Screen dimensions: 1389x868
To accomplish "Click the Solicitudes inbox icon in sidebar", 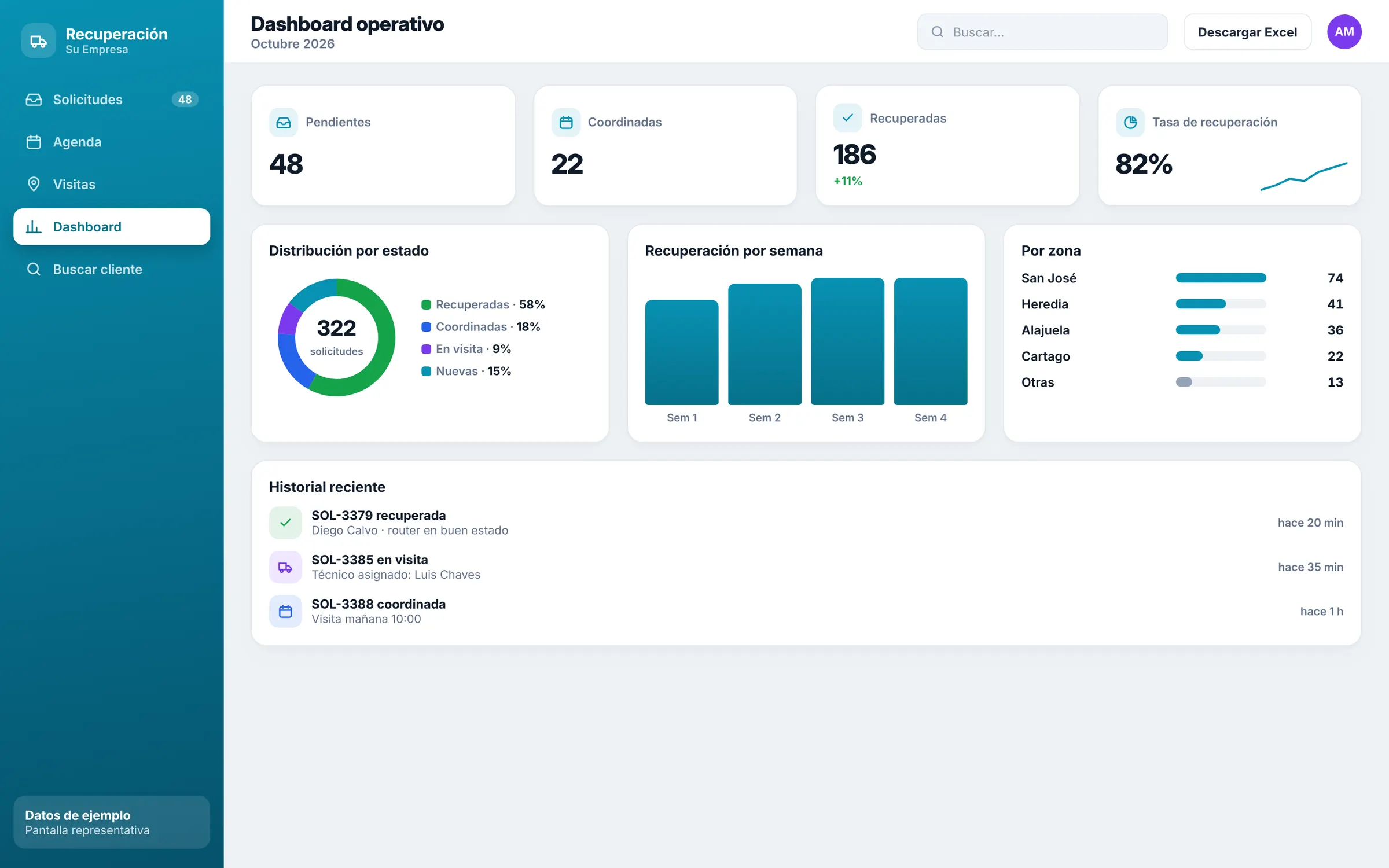I will pyautogui.click(x=34, y=100).
